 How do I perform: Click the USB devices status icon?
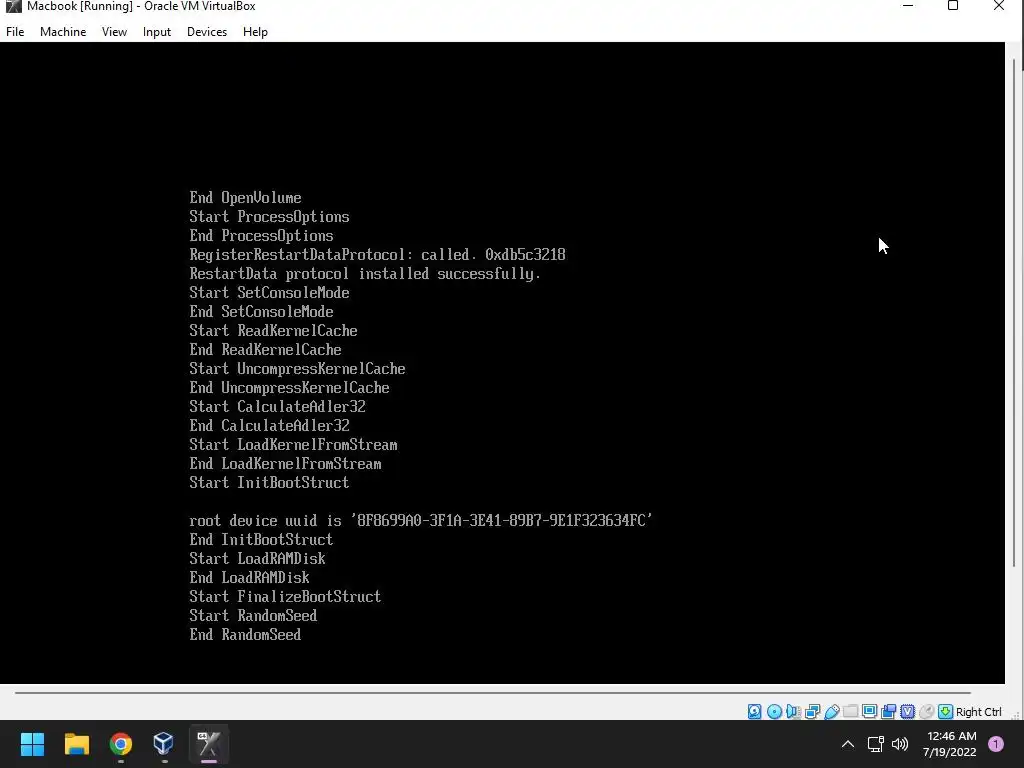(x=831, y=712)
